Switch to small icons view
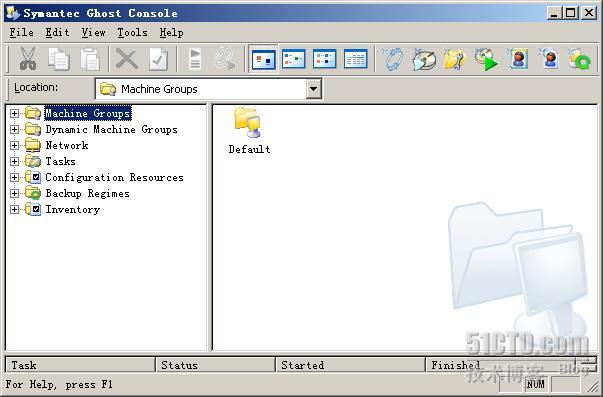Viewport: 603px width, 397px height. click(294, 59)
